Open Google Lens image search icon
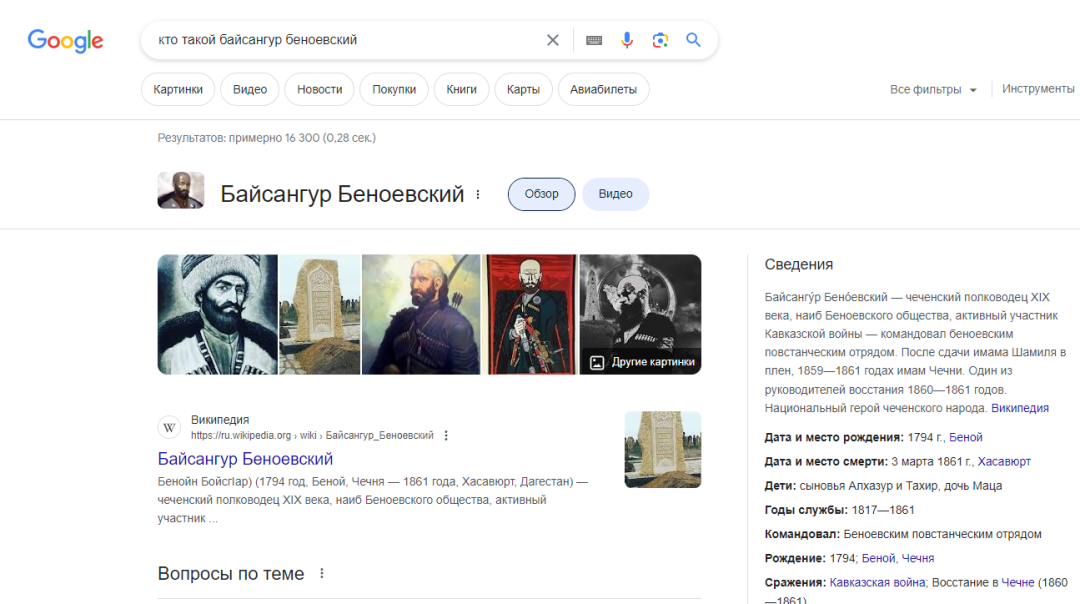 (x=660, y=40)
